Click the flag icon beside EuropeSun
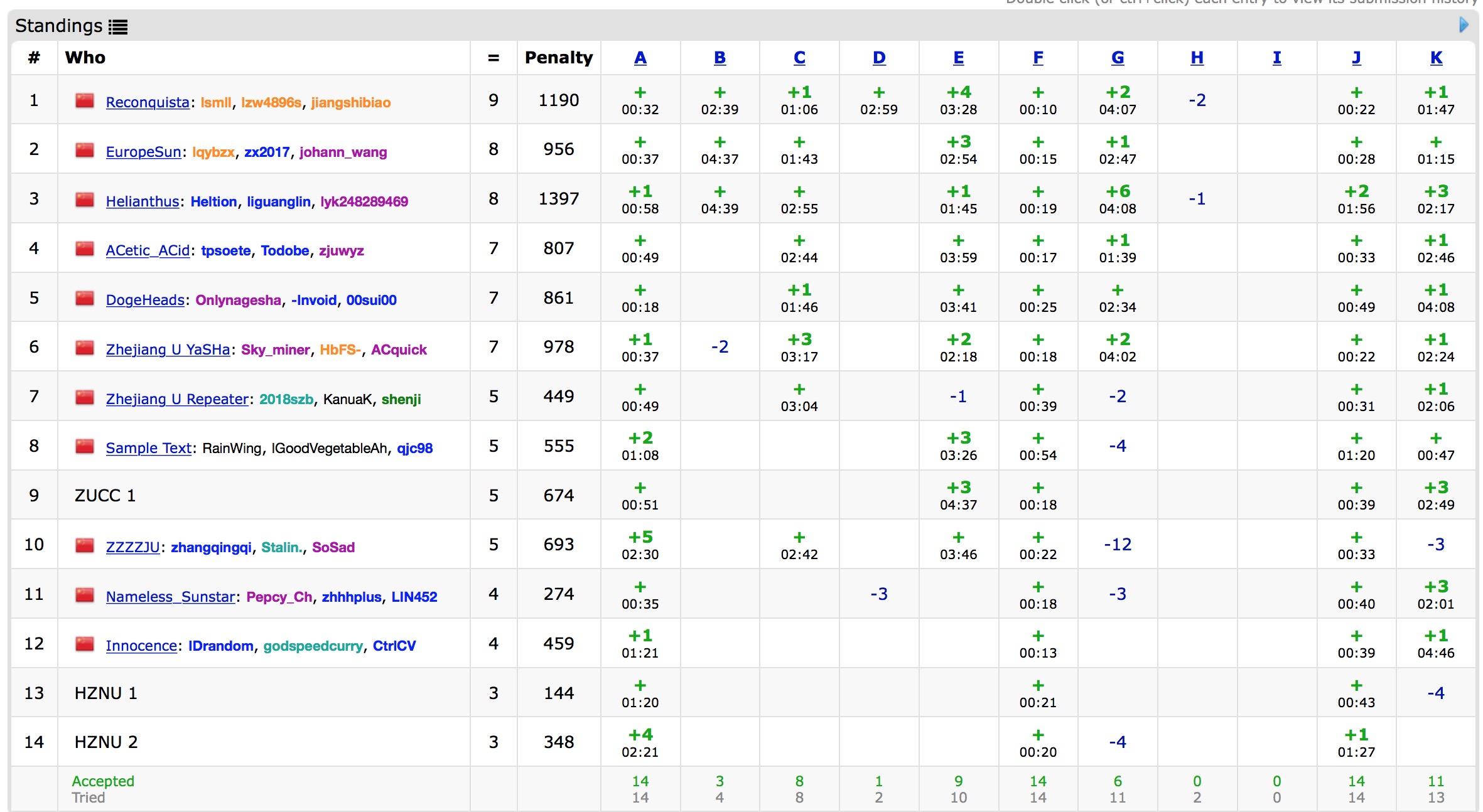Screen dimensions: 1483x812 point(85,150)
